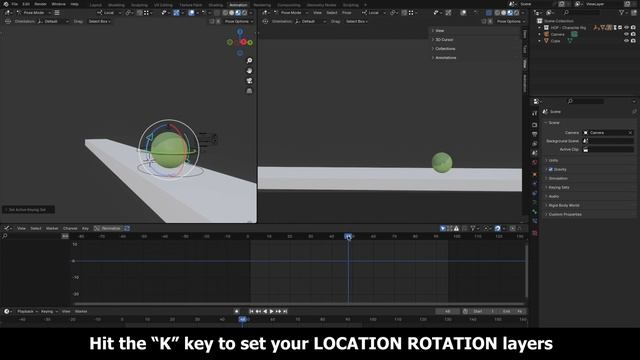Image resolution: width=640 pixels, height=360 pixels.
Task: Hide Cube object in viewport
Action: click(627, 41)
